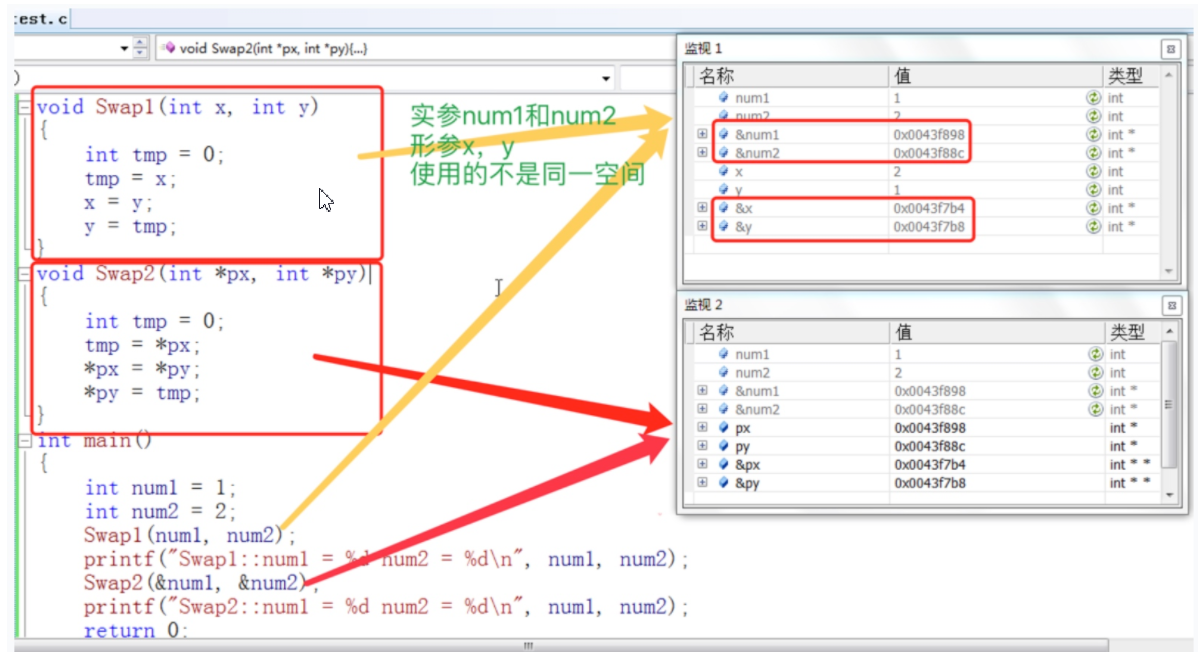Select value 0x0043f88c of py in Watch 2

930,446
